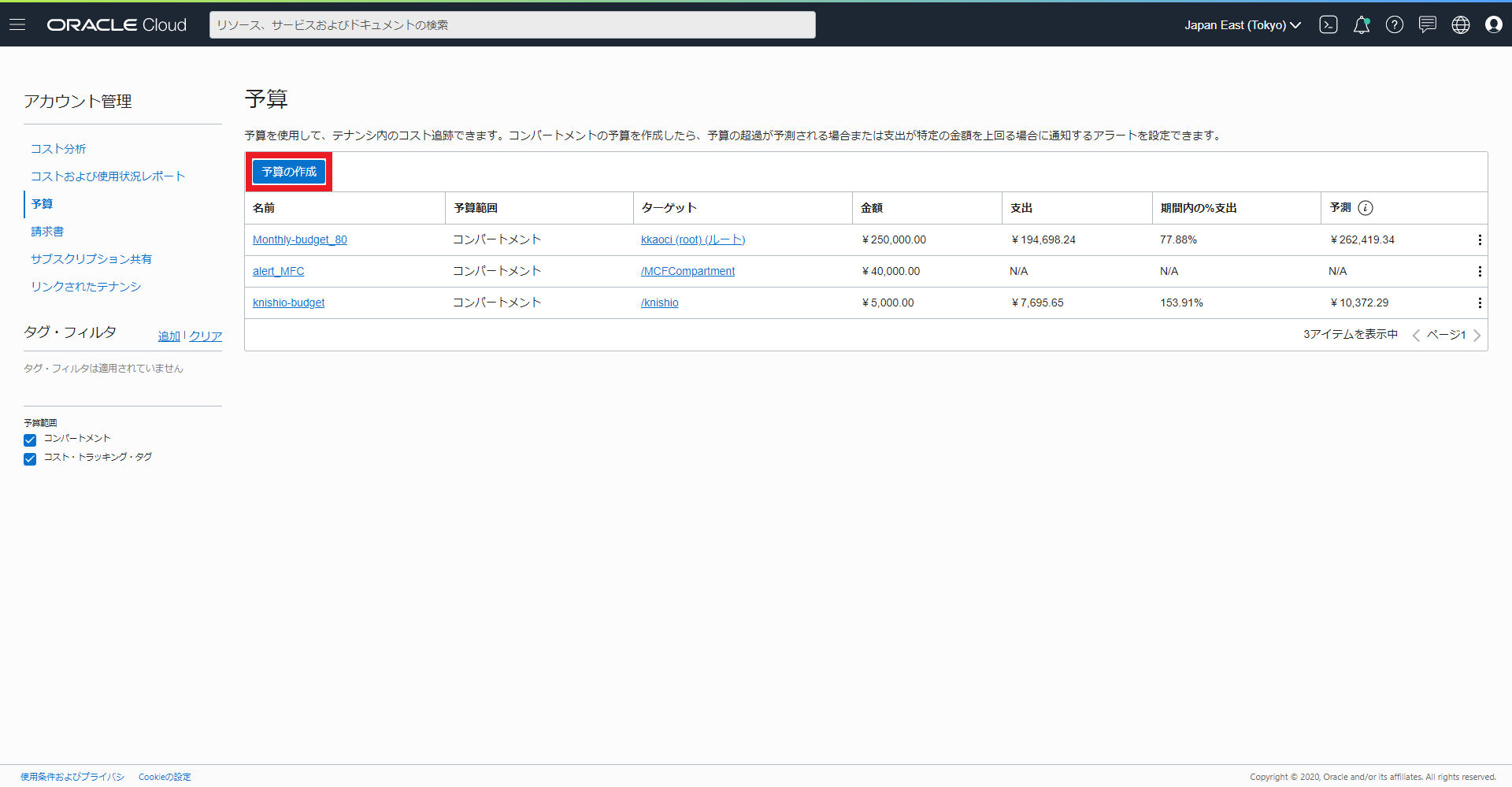
Task: Show info tooltip next to 予測 column
Action: click(1366, 208)
